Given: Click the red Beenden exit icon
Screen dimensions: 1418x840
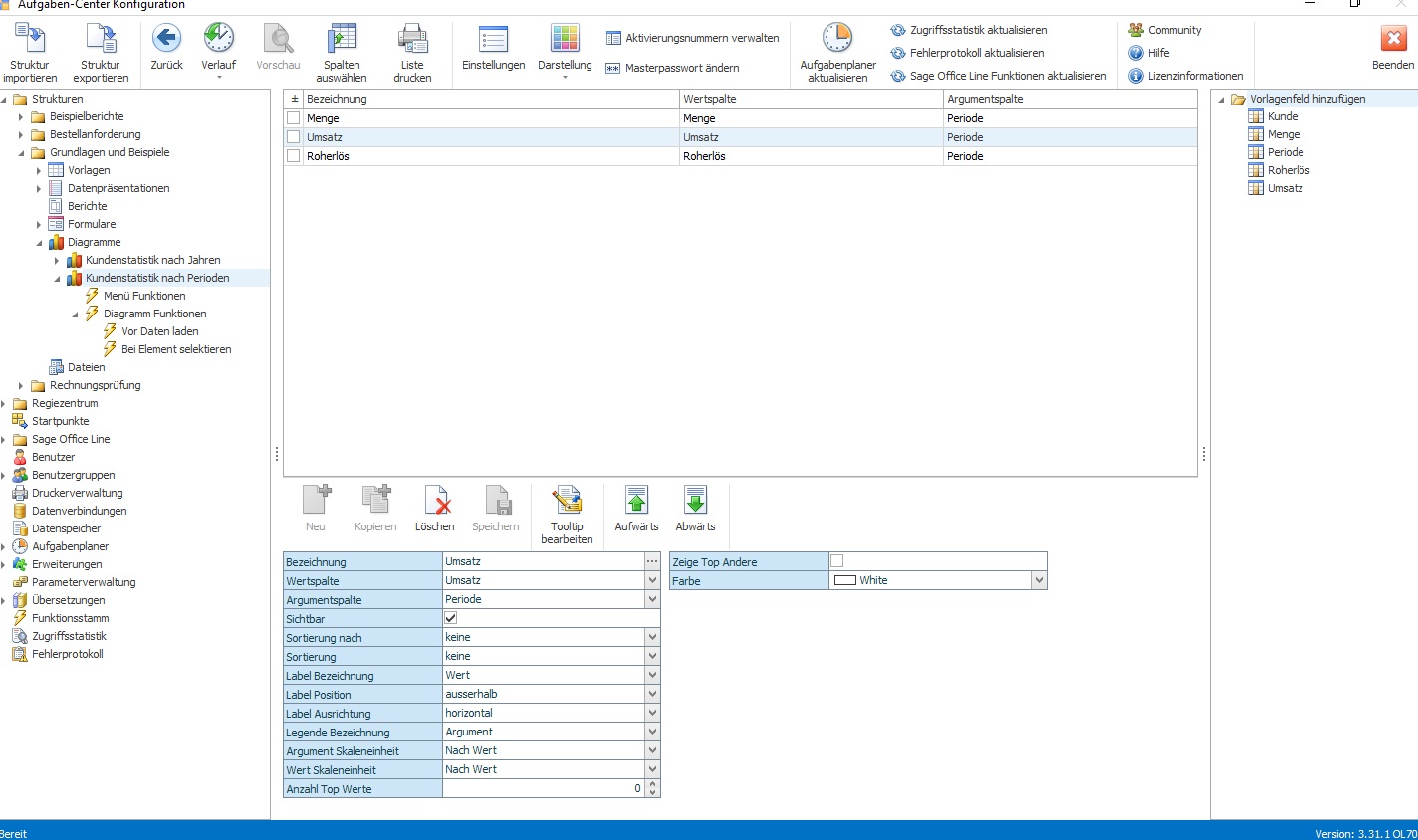Looking at the screenshot, I should click(x=1393, y=39).
